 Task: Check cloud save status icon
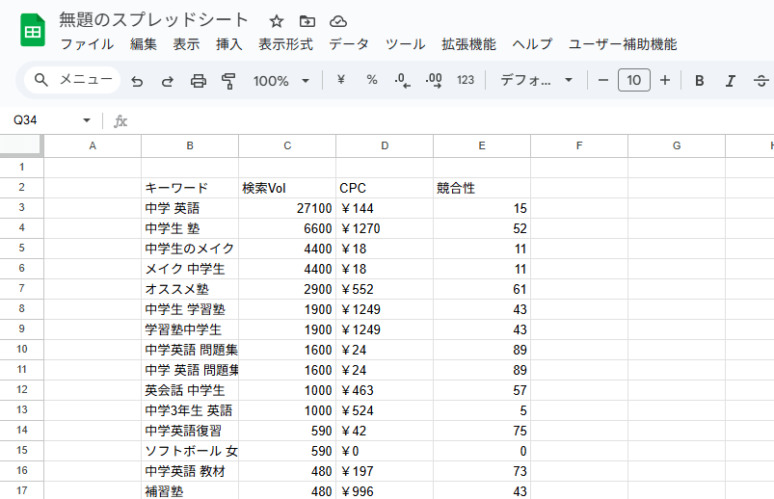pyautogui.click(x=338, y=21)
